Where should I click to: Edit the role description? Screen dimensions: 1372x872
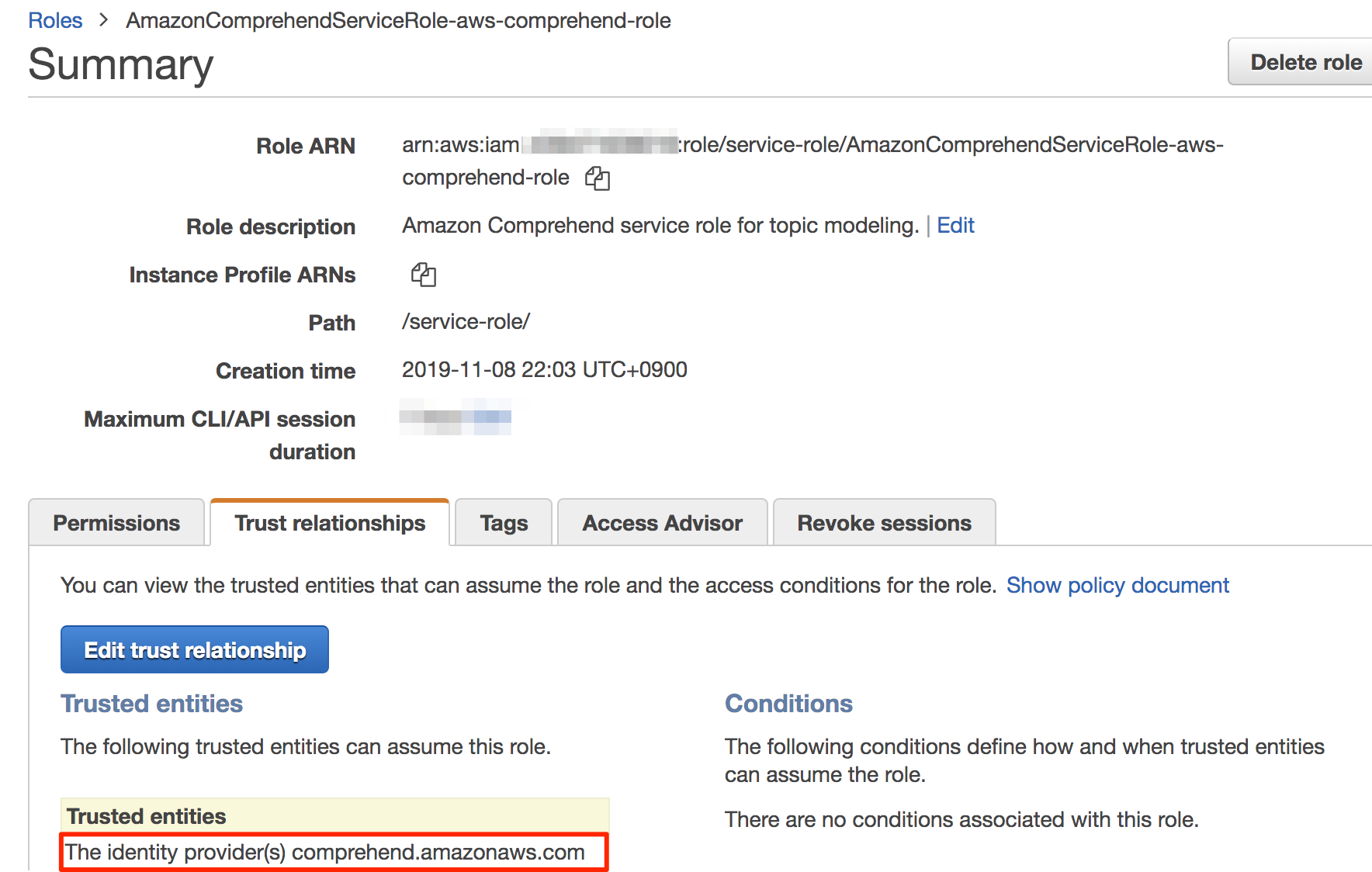(955, 226)
